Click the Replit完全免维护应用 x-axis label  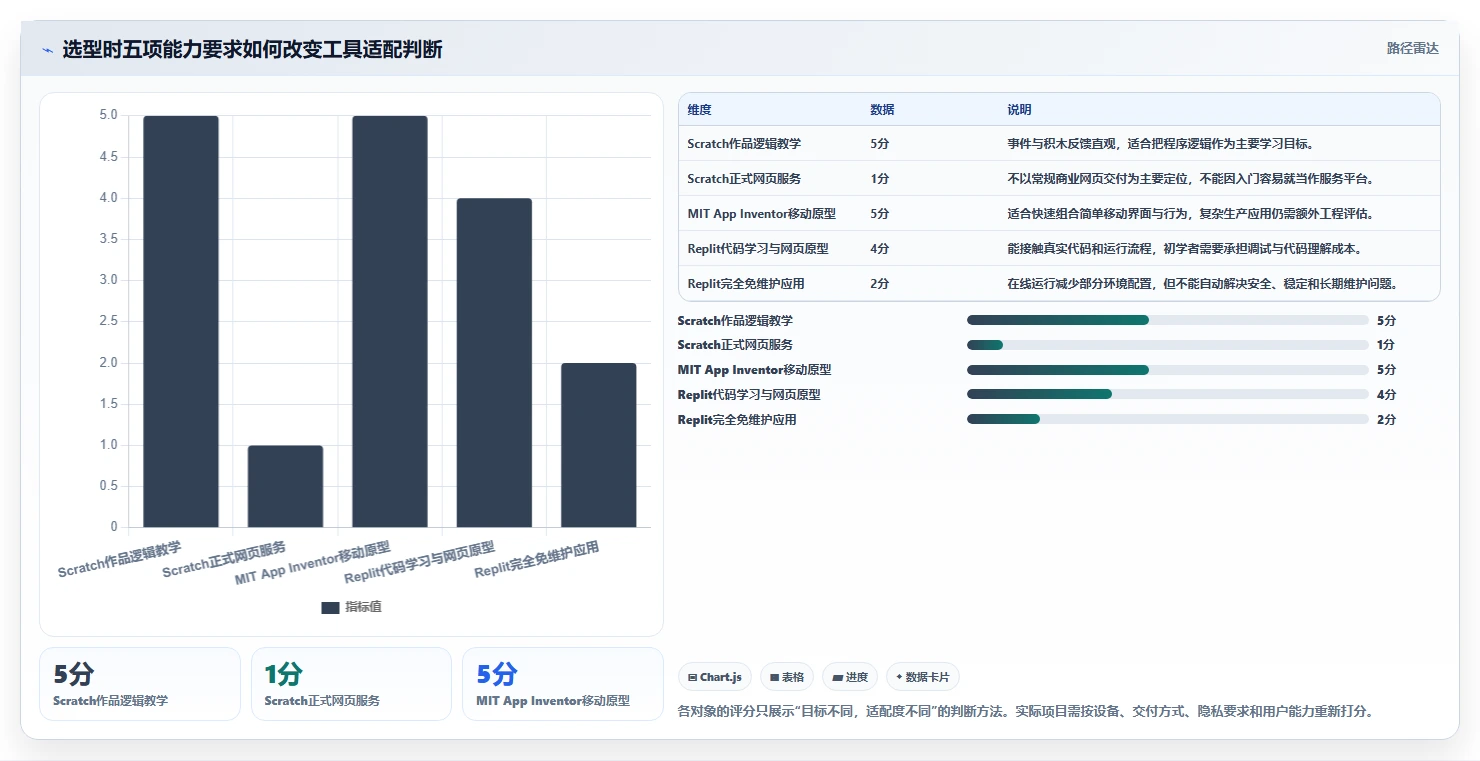click(537, 559)
